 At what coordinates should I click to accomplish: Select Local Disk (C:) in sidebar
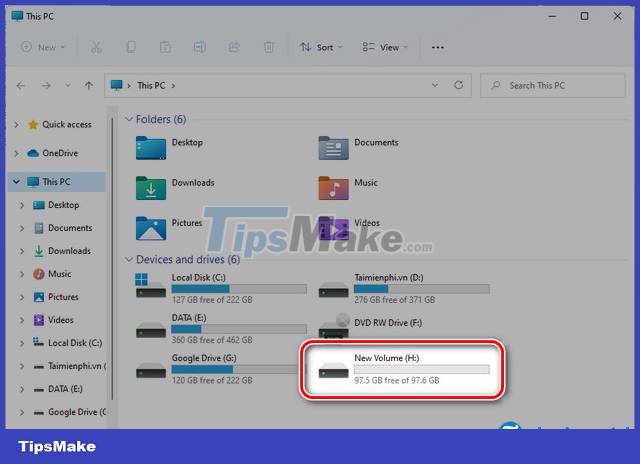click(x=75, y=343)
